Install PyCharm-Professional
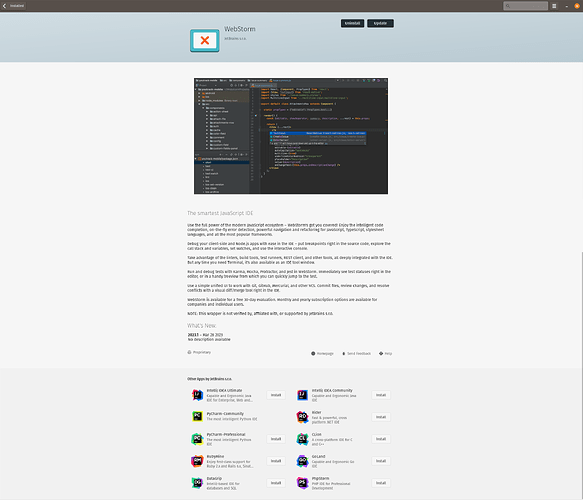 tap(276, 439)
